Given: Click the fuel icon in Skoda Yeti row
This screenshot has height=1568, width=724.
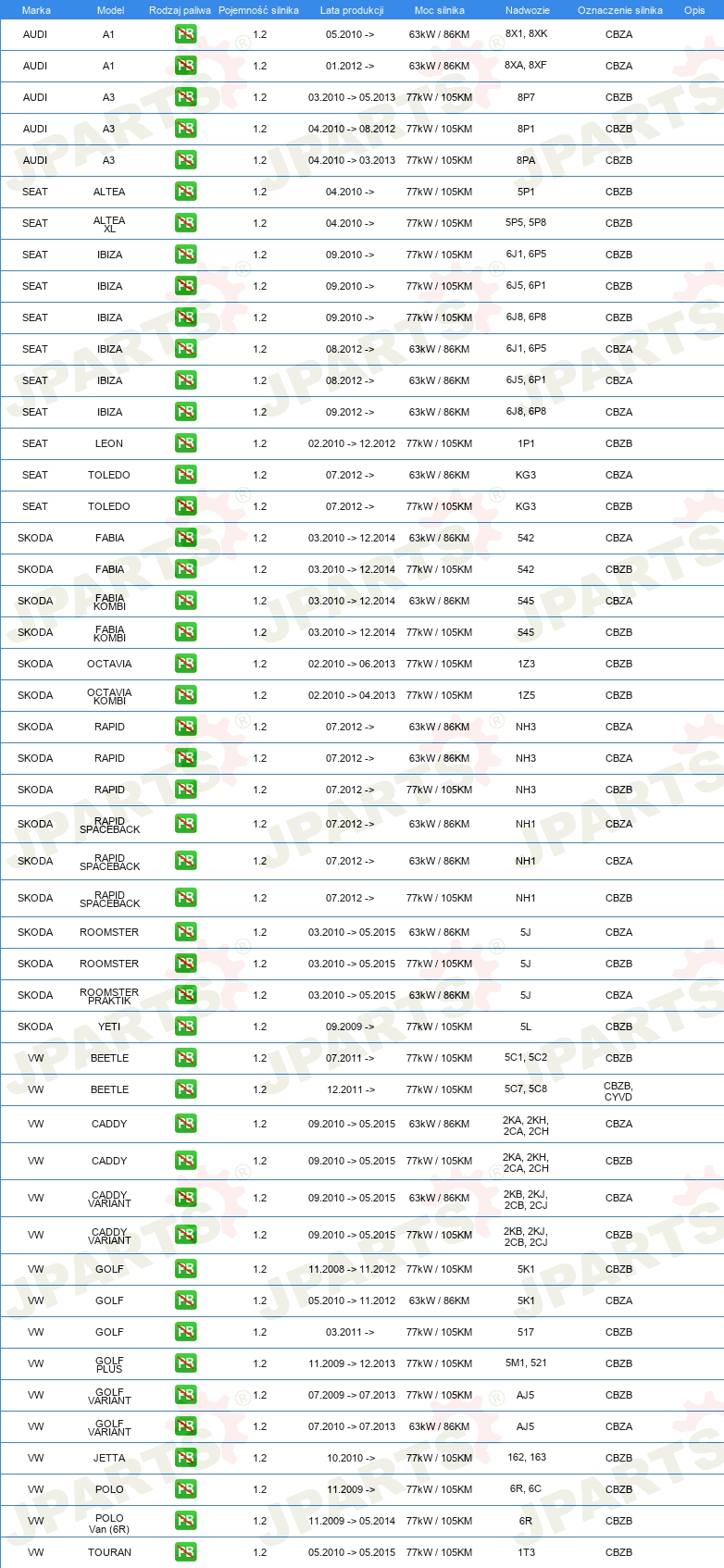Looking at the screenshot, I should 185,1027.
